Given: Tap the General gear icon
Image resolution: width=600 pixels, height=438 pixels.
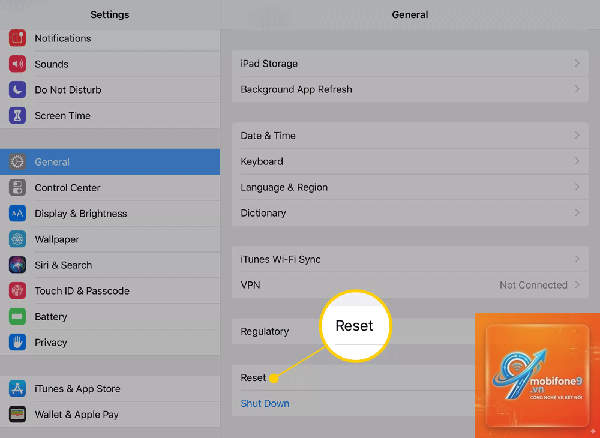Looking at the screenshot, I should (x=17, y=162).
